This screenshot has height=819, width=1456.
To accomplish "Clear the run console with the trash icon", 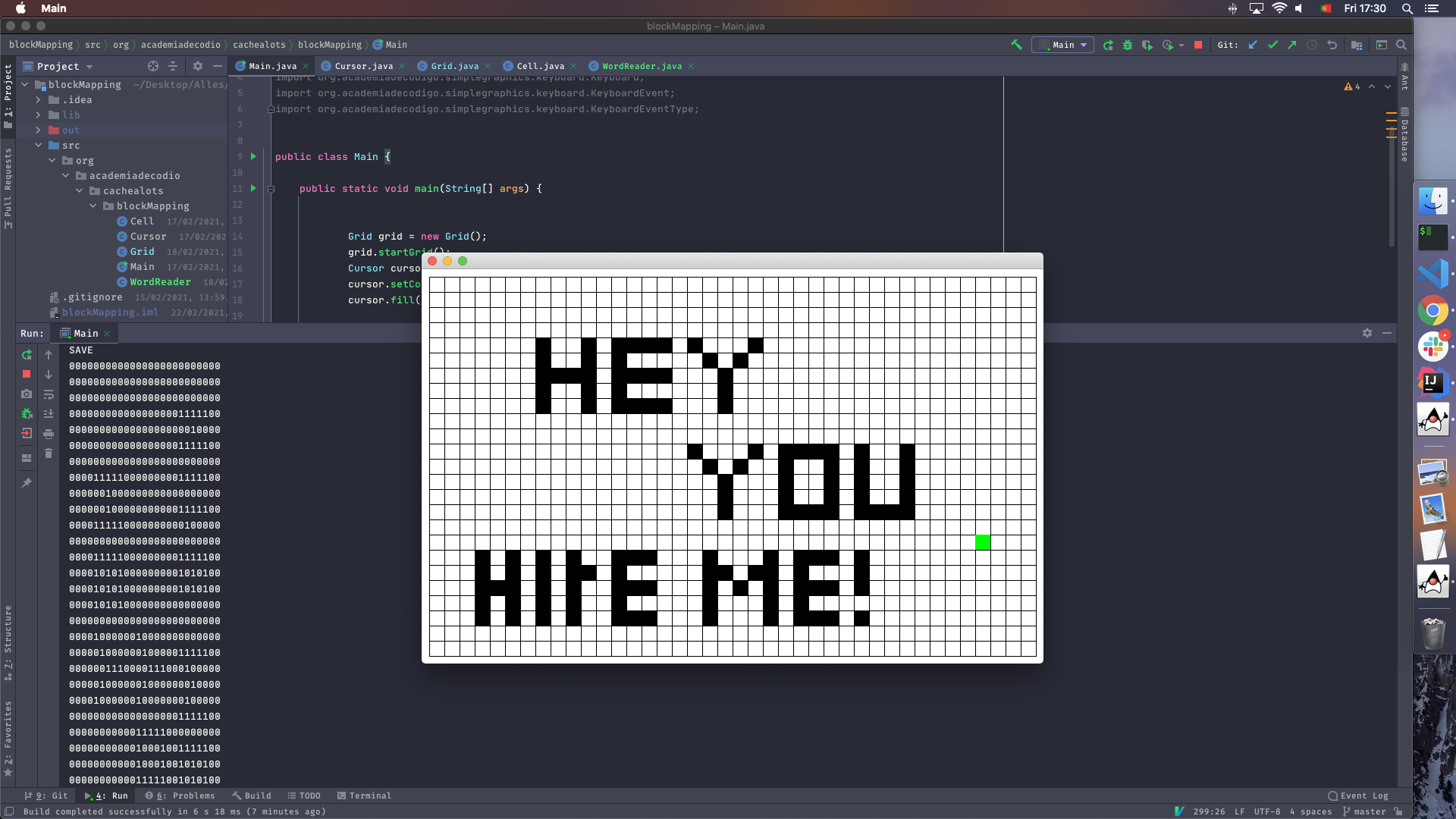I will [49, 453].
